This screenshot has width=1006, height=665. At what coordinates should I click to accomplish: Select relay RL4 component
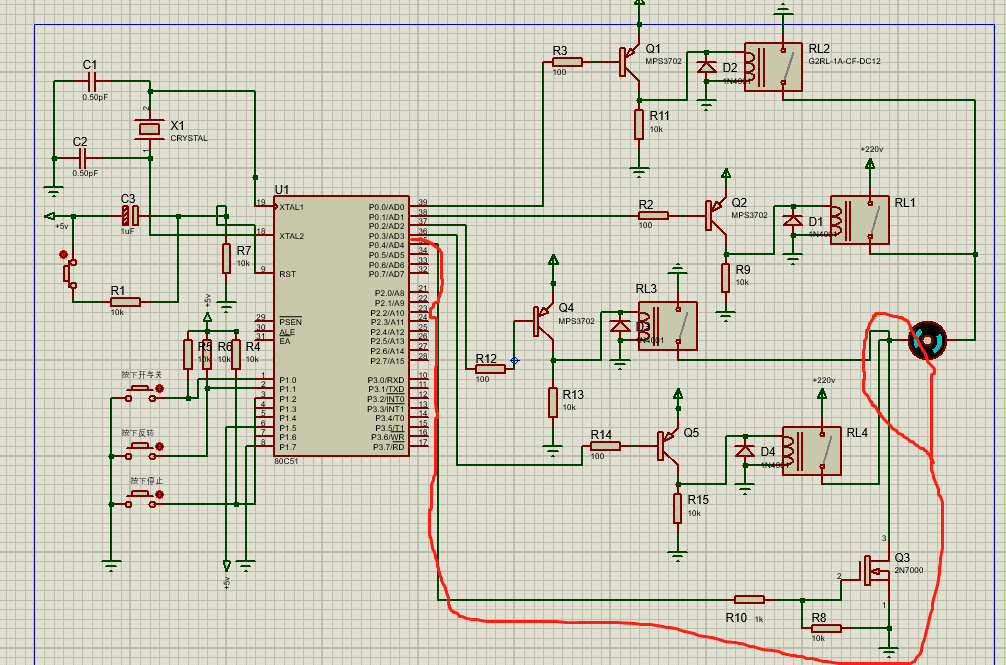click(812, 450)
